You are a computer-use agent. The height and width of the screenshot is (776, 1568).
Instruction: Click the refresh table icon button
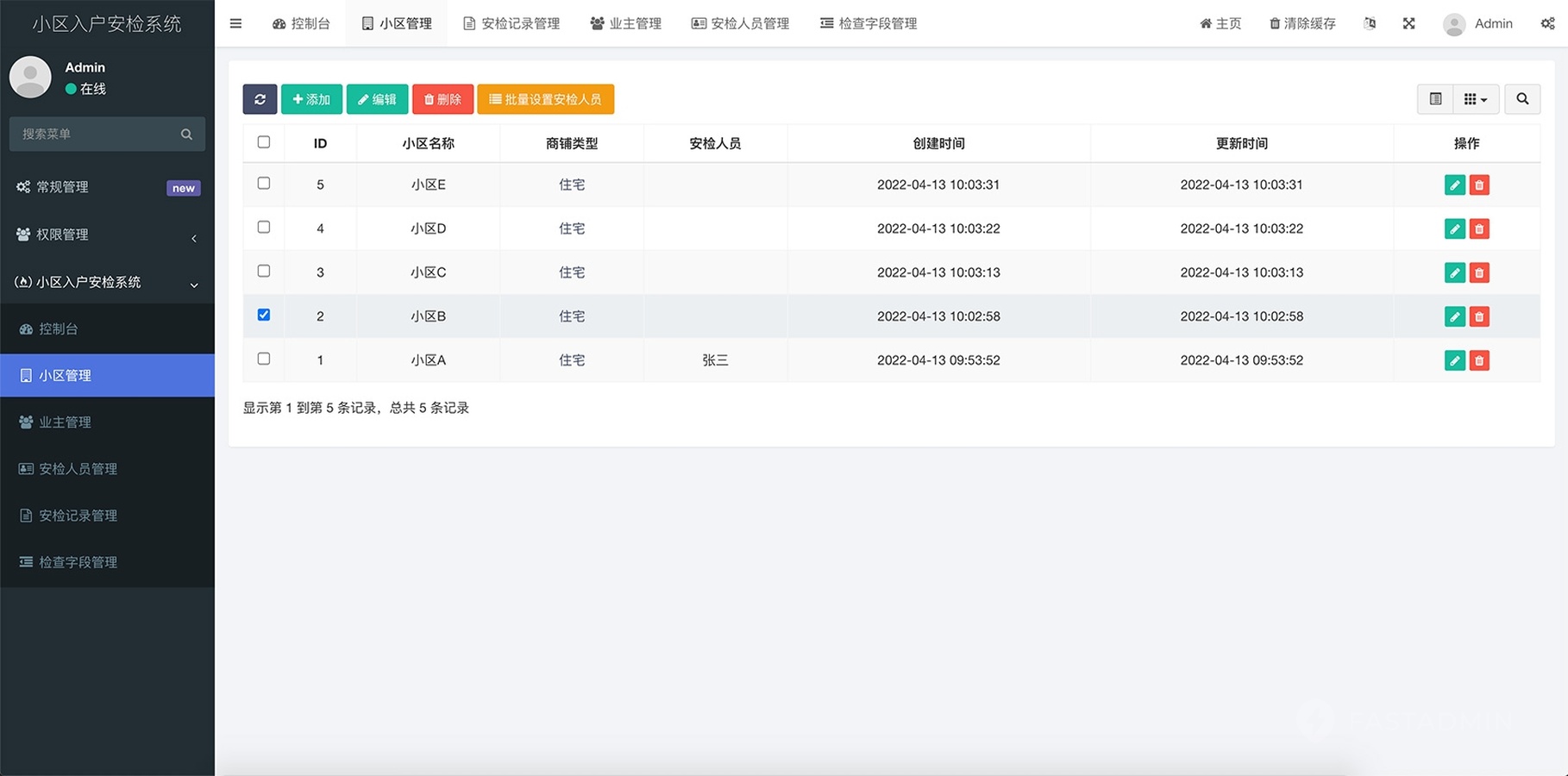pos(260,99)
